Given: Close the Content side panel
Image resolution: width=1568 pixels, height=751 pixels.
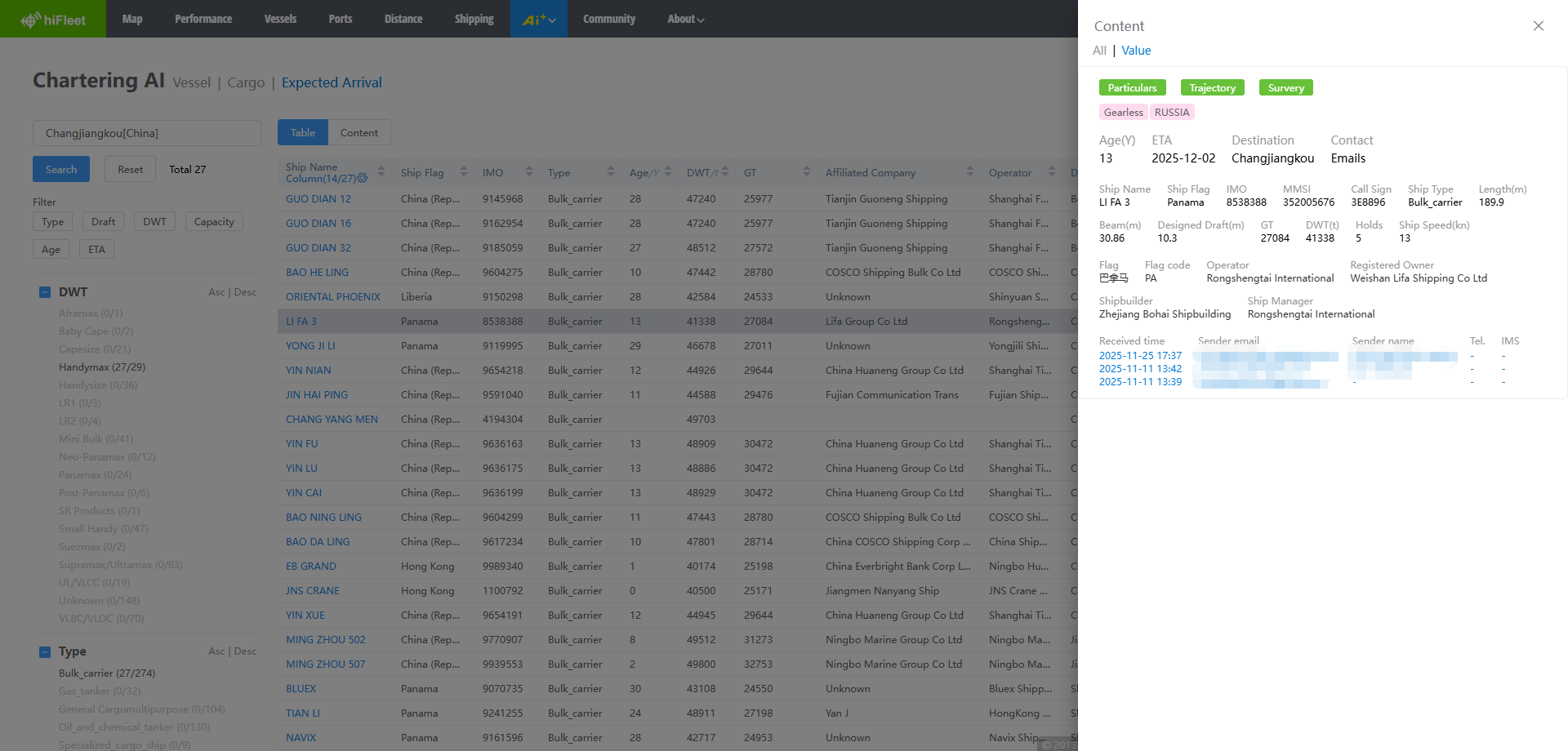Looking at the screenshot, I should pyautogui.click(x=1538, y=26).
